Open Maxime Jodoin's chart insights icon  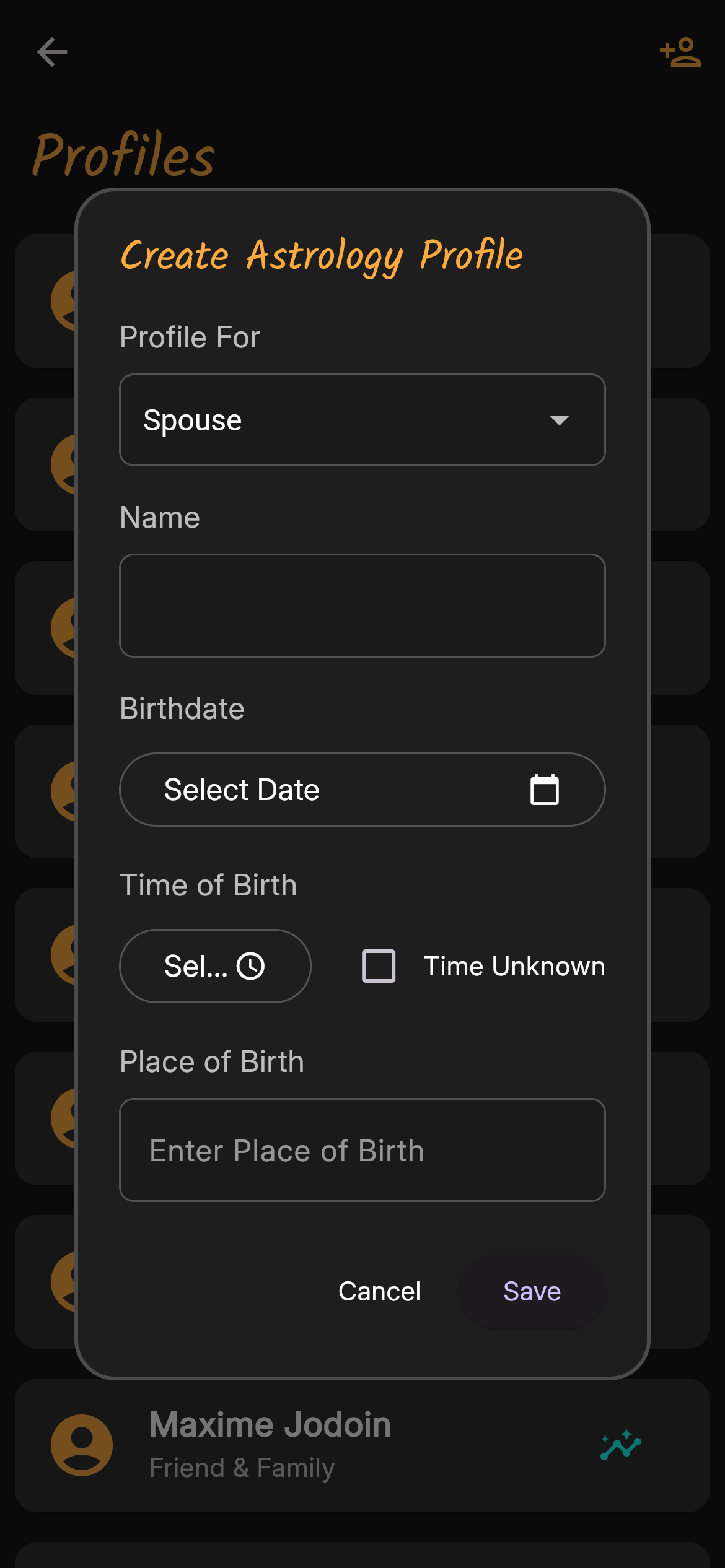[x=620, y=1445]
